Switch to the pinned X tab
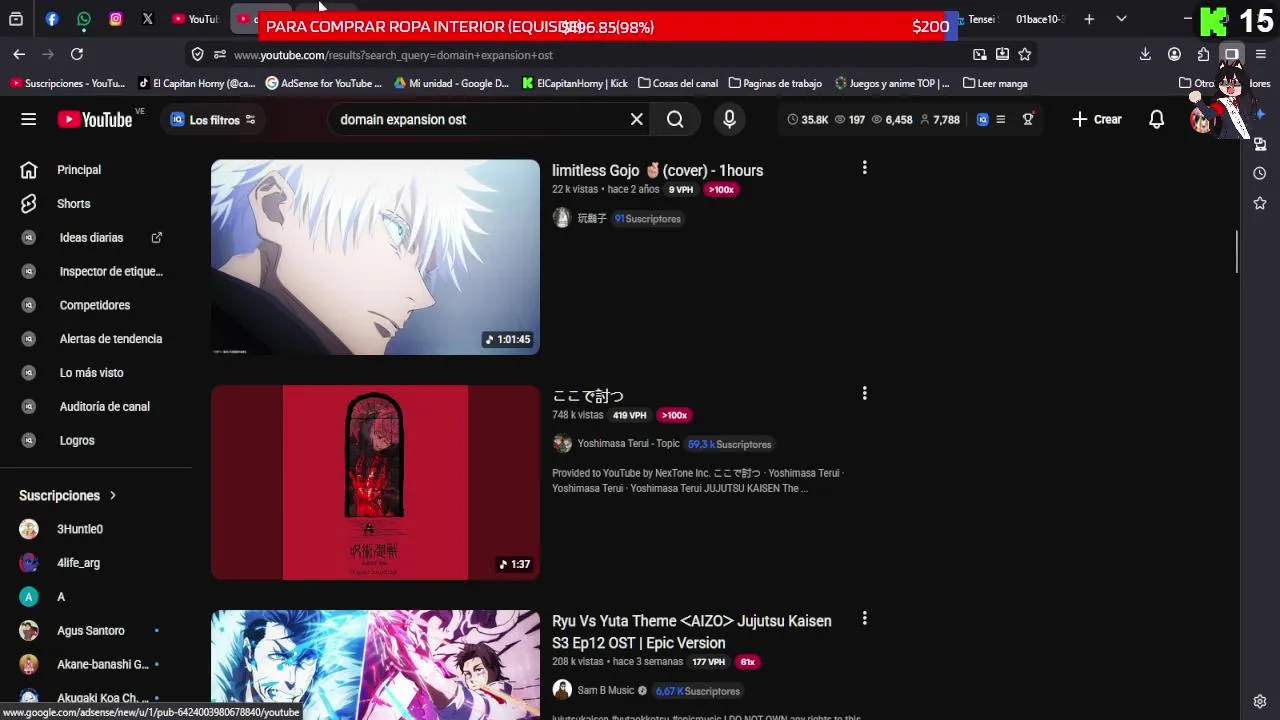 click(x=148, y=19)
